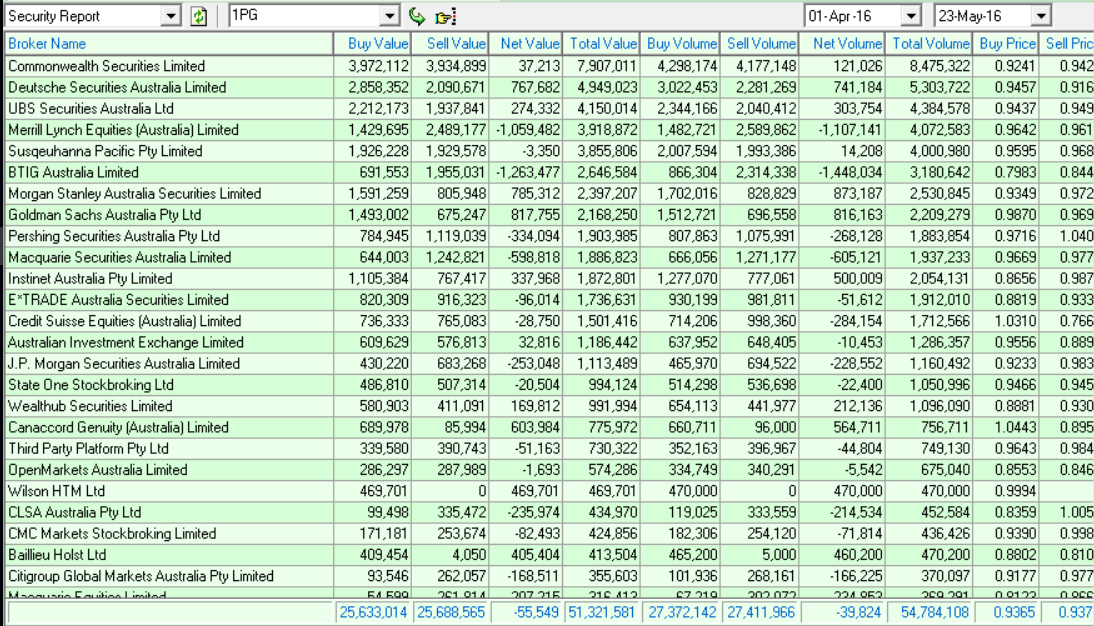This screenshot has width=1094, height=626.
Task: Select the Morgan Stanley Australia Securities Limited name
Action: (135, 194)
